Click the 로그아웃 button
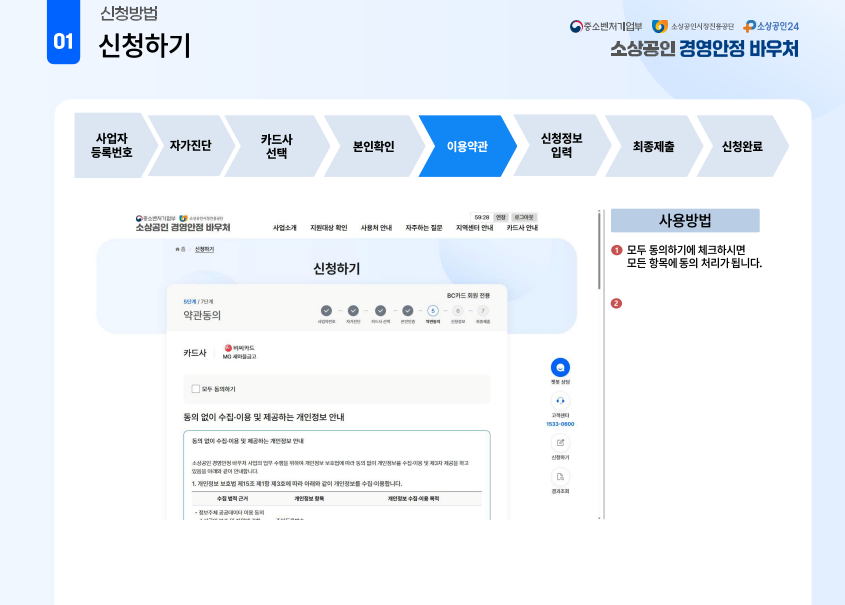Image resolution: width=845 pixels, height=605 pixels. (x=524, y=217)
